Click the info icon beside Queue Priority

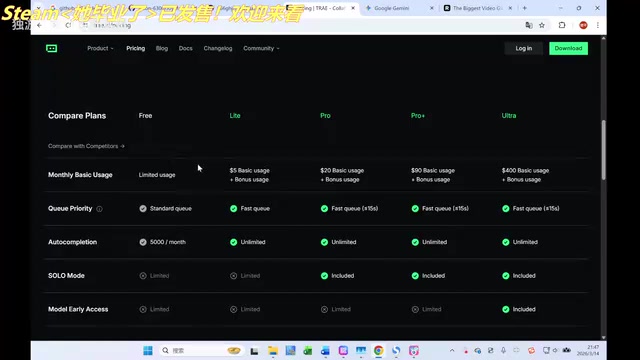click(99, 209)
